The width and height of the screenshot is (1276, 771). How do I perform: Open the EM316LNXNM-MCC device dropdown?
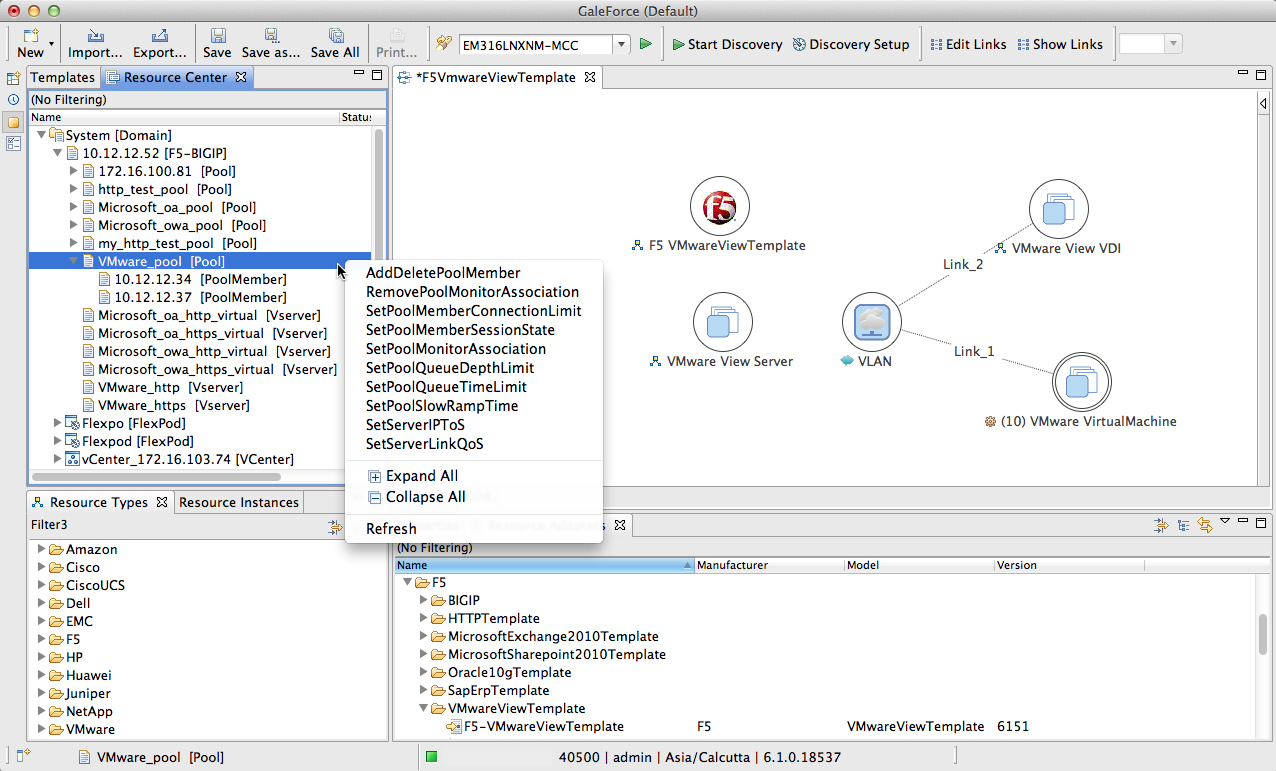[x=621, y=44]
